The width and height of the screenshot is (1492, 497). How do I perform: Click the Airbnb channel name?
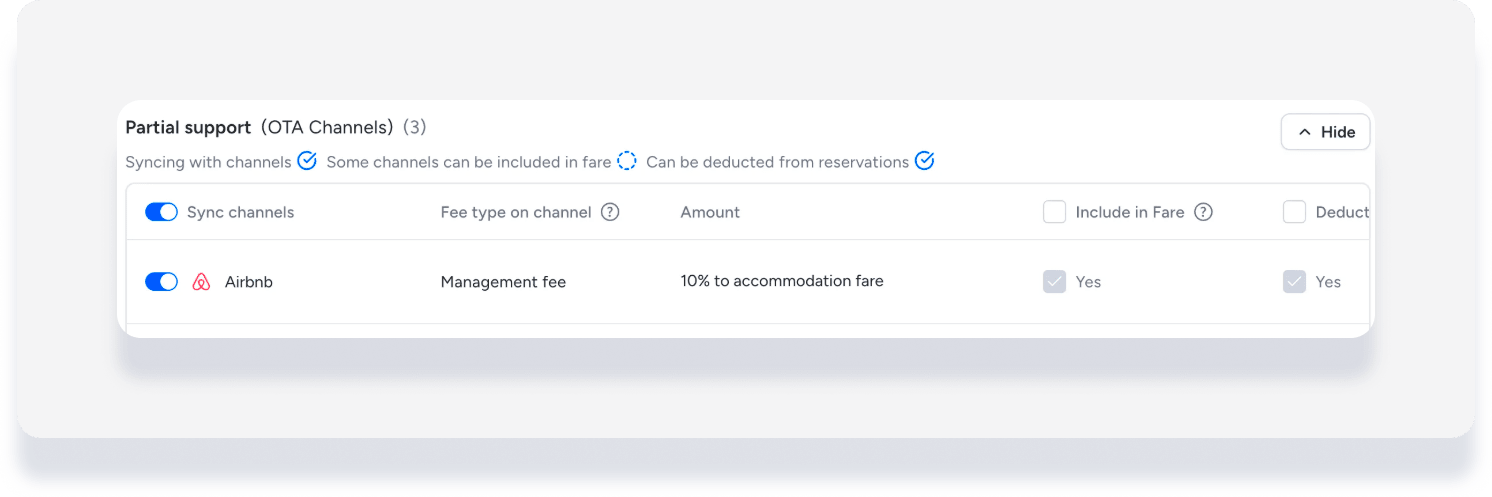tap(249, 282)
